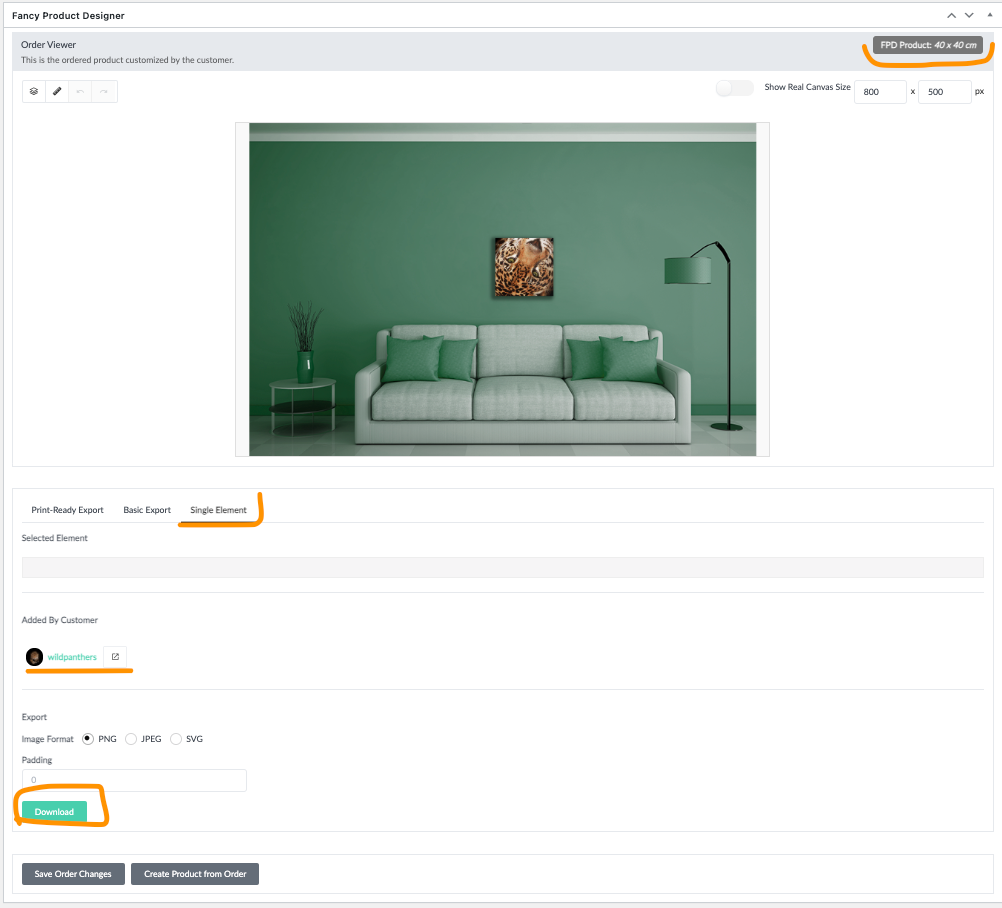Image resolution: width=1002 pixels, height=908 pixels.
Task: Expand the Selected Element field
Action: tap(501, 567)
